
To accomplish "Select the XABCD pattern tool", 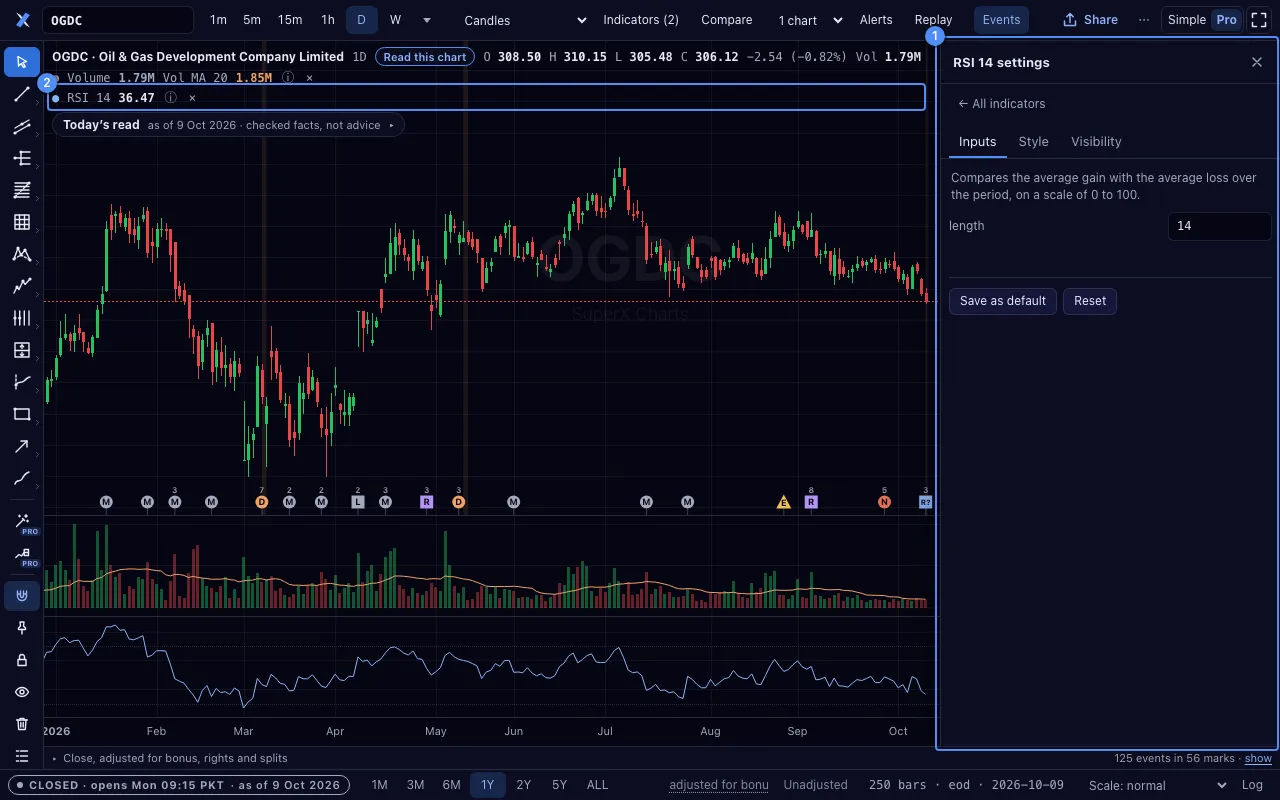I will click(x=22, y=254).
